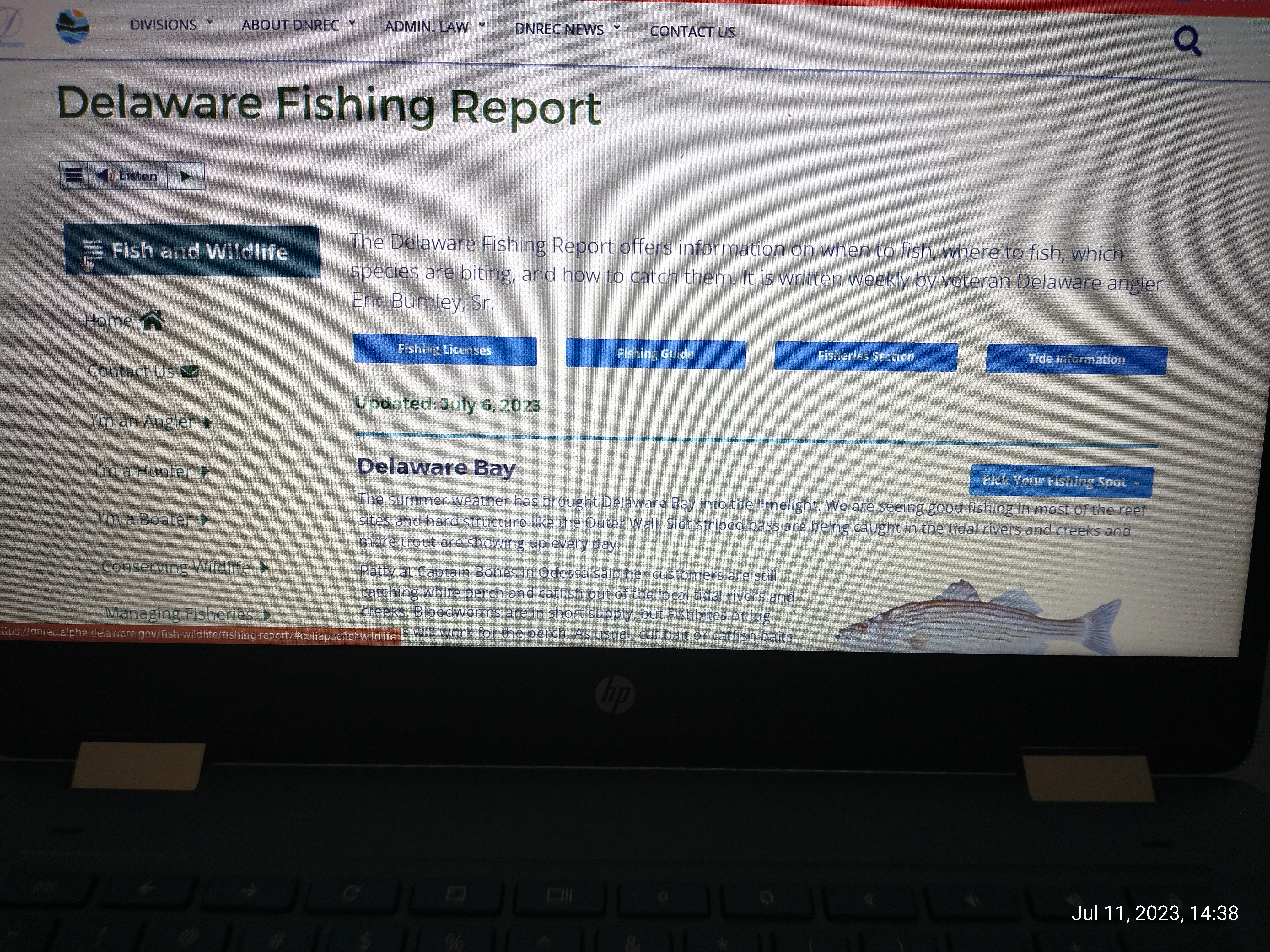Click the envelope icon beside Contact Us
1270x952 pixels.
(190, 372)
